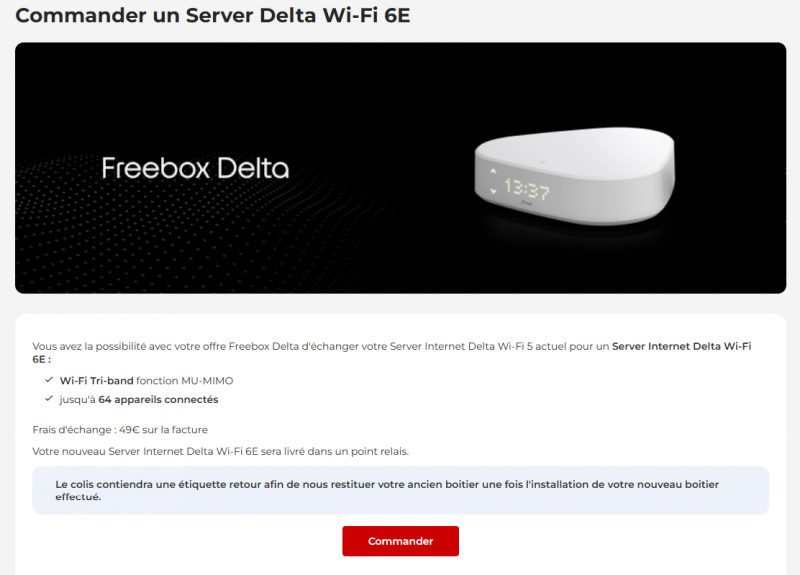
Task: Click the Freebox Delta banner image
Action: coord(401,168)
